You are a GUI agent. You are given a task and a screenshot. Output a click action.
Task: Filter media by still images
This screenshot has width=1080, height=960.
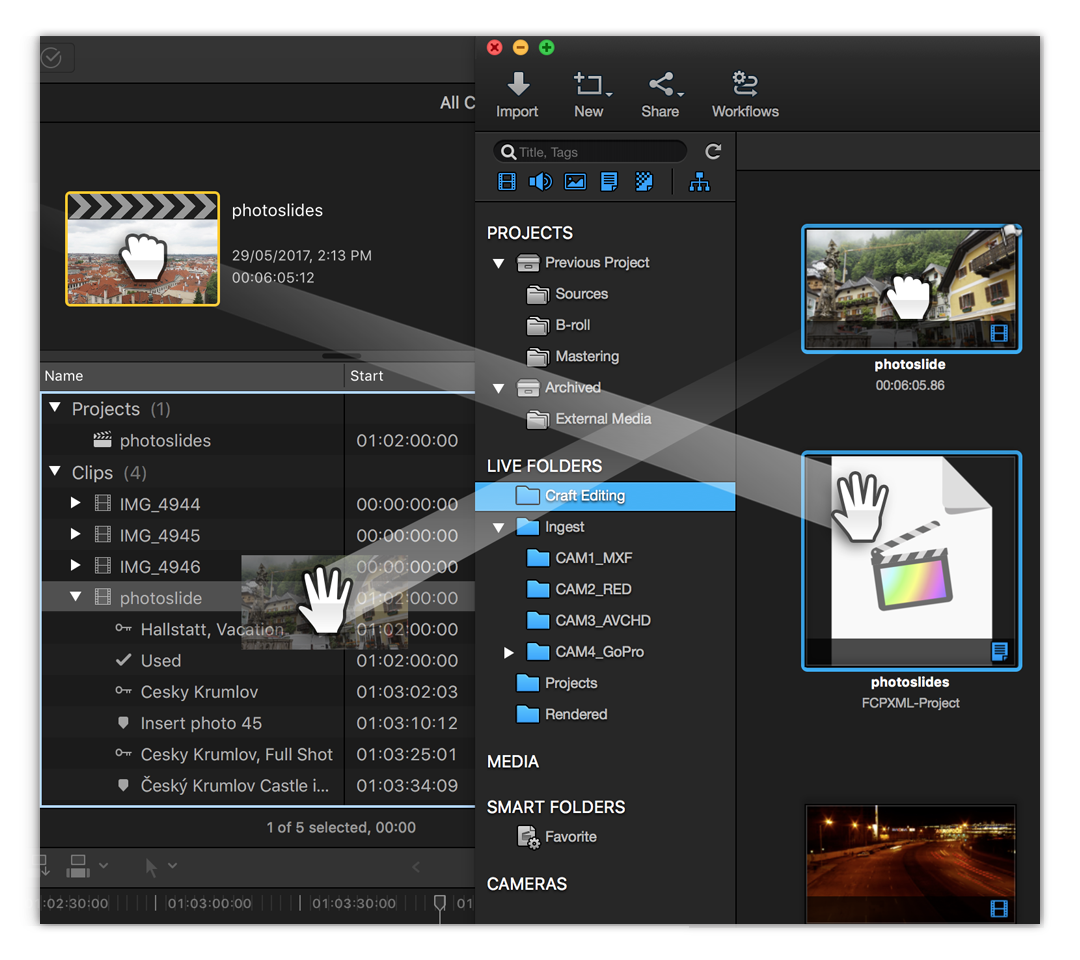pyautogui.click(x=575, y=181)
